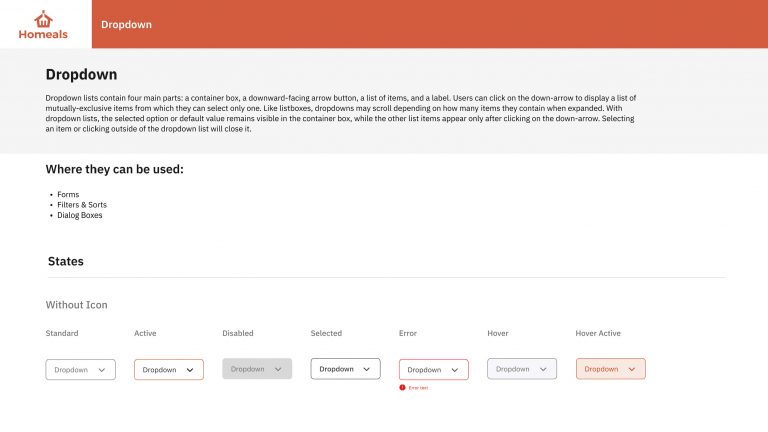Screen dimensions: 768x432
Task: Click the Homeals brand name text
Action: pos(43,34)
